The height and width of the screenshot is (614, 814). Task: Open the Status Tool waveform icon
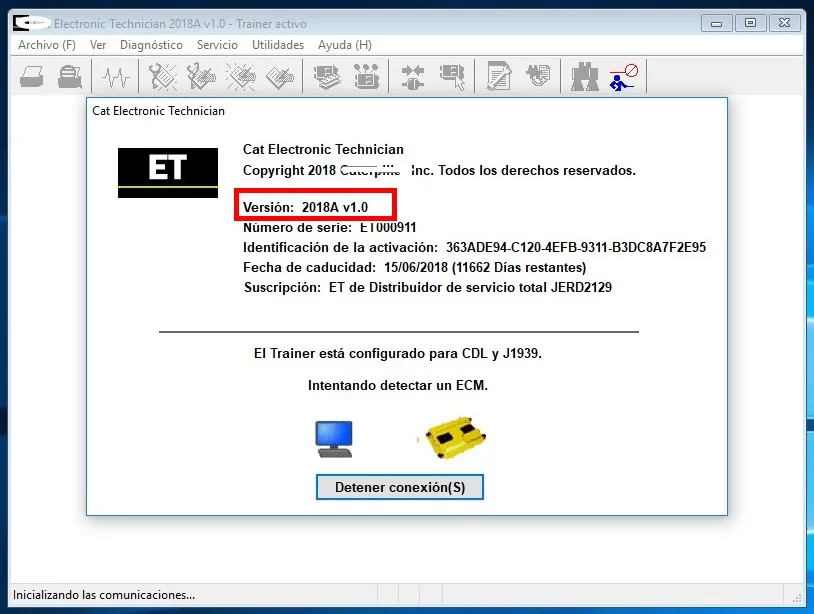[115, 77]
